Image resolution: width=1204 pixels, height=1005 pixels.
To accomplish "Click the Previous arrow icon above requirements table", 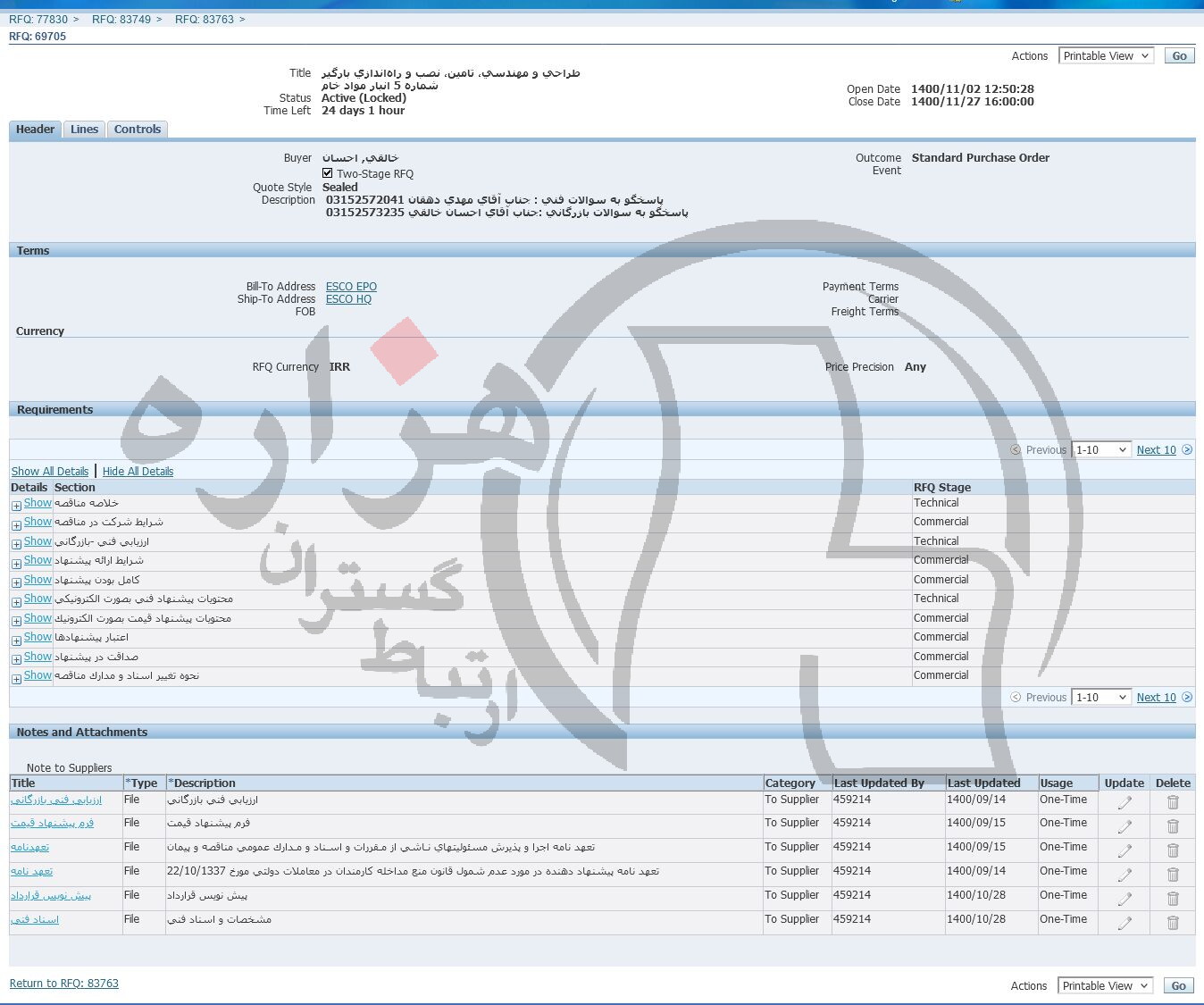I will tap(1016, 450).
